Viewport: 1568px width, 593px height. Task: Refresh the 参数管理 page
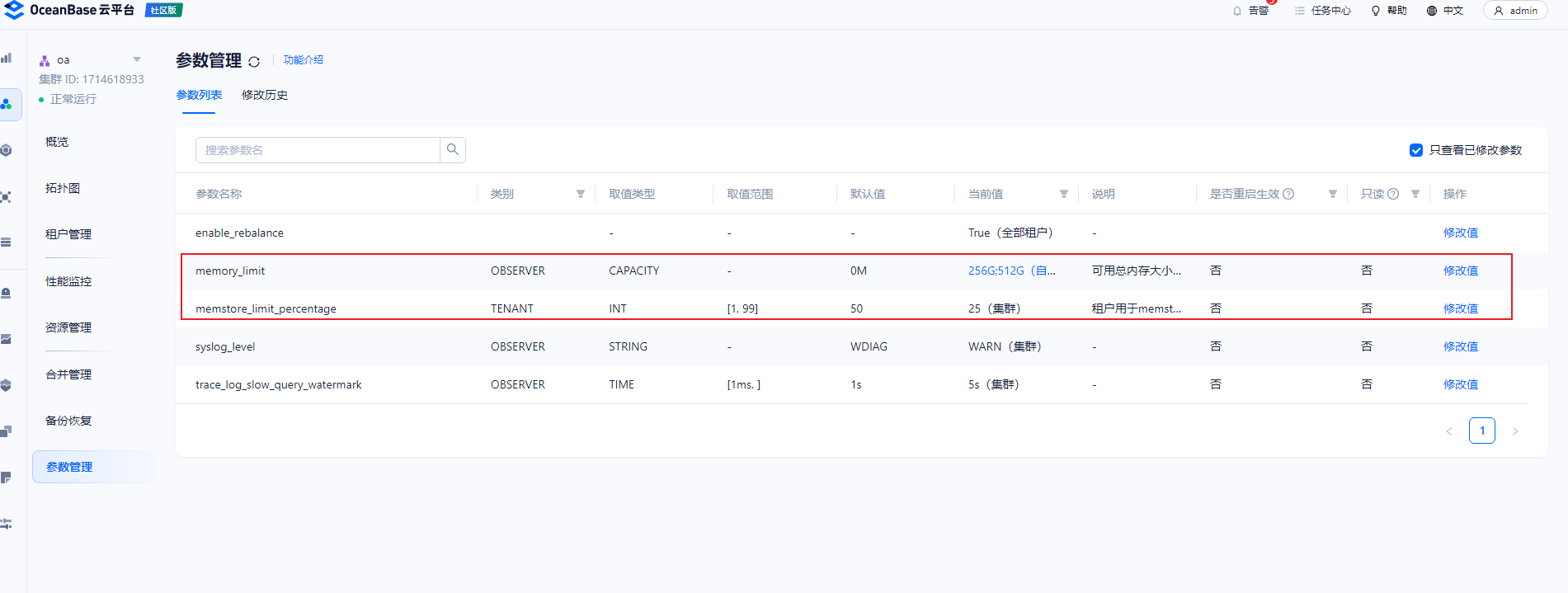point(254,62)
